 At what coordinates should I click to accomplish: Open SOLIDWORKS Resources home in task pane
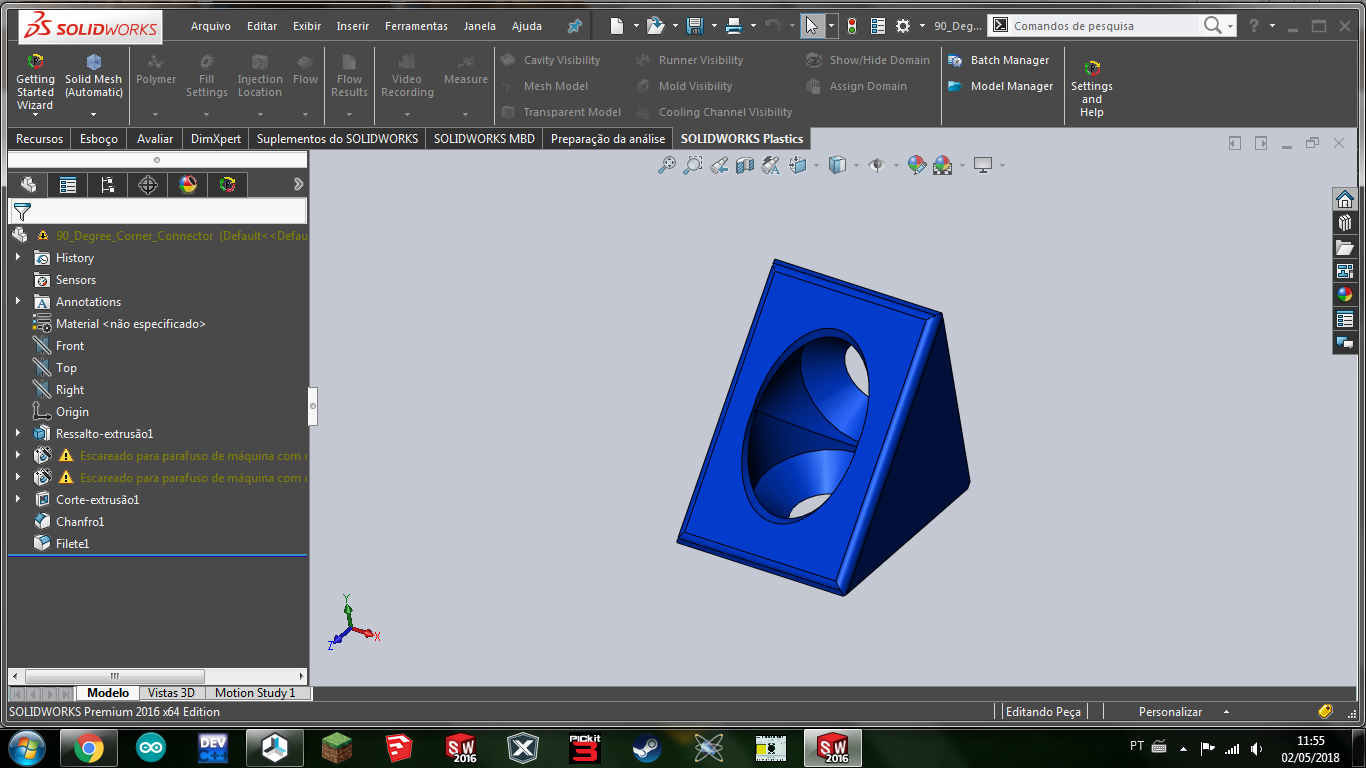[x=1345, y=198]
